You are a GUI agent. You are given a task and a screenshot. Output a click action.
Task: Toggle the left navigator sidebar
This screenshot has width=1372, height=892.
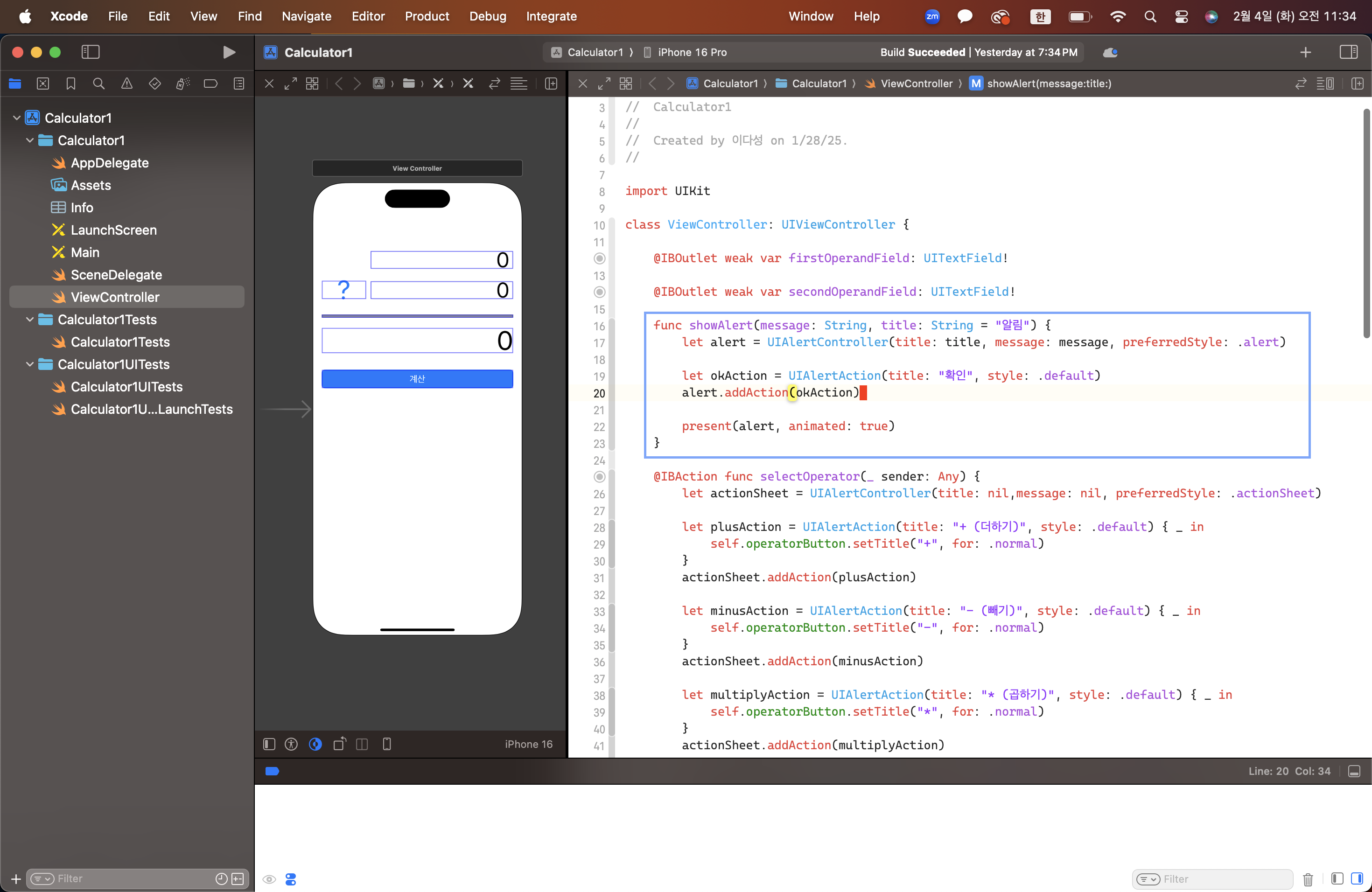91,52
